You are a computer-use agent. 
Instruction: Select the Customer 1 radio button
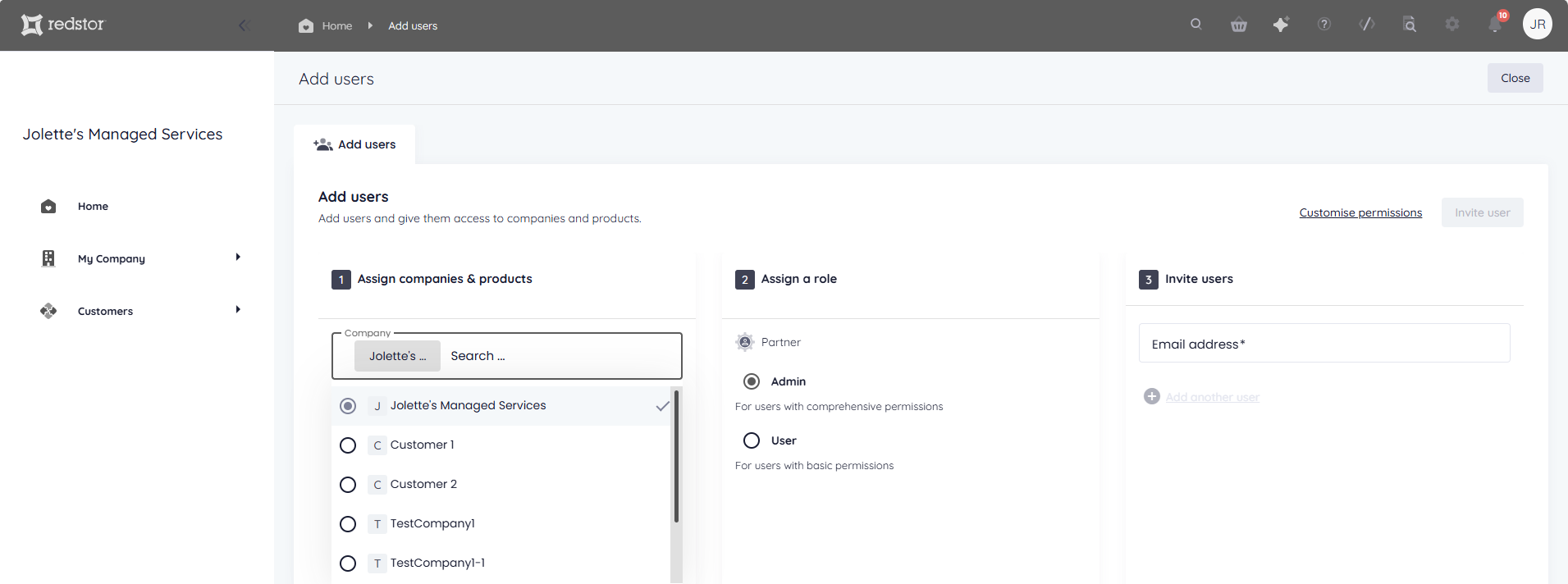click(x=348, y=445)
